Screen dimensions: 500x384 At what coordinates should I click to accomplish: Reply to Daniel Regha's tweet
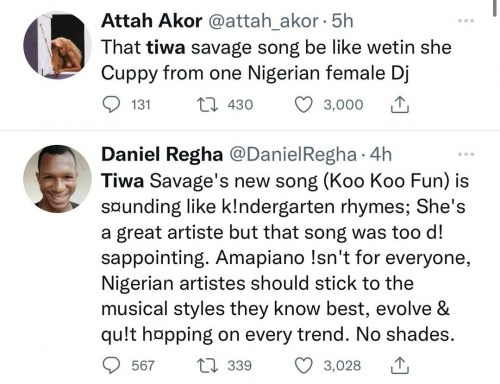coord(111,366)
